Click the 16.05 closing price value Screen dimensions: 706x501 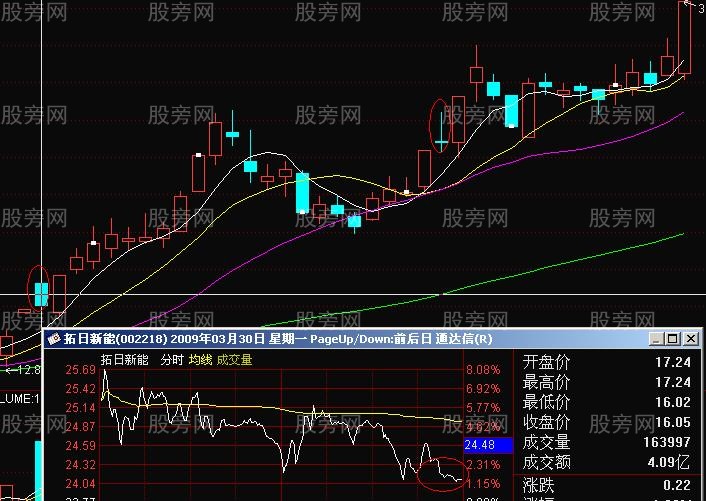pyautogui.click(x=673, y=422)
